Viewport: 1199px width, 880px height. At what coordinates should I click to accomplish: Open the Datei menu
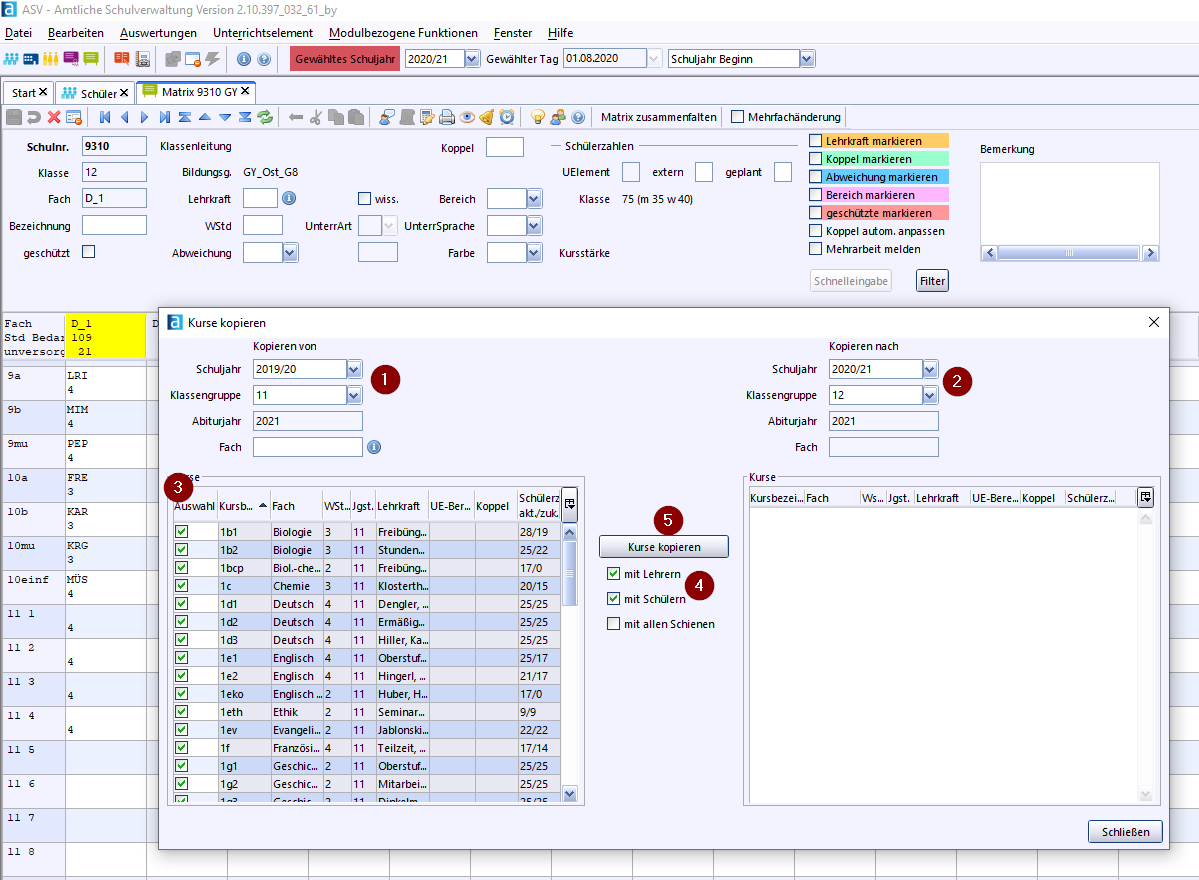tap(18, 33)
